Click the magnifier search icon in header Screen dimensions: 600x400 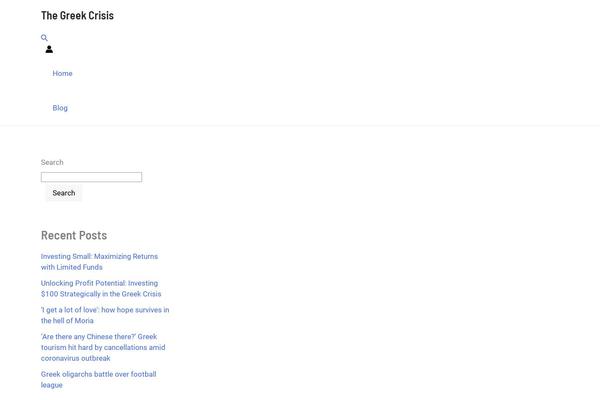point(44,38)
